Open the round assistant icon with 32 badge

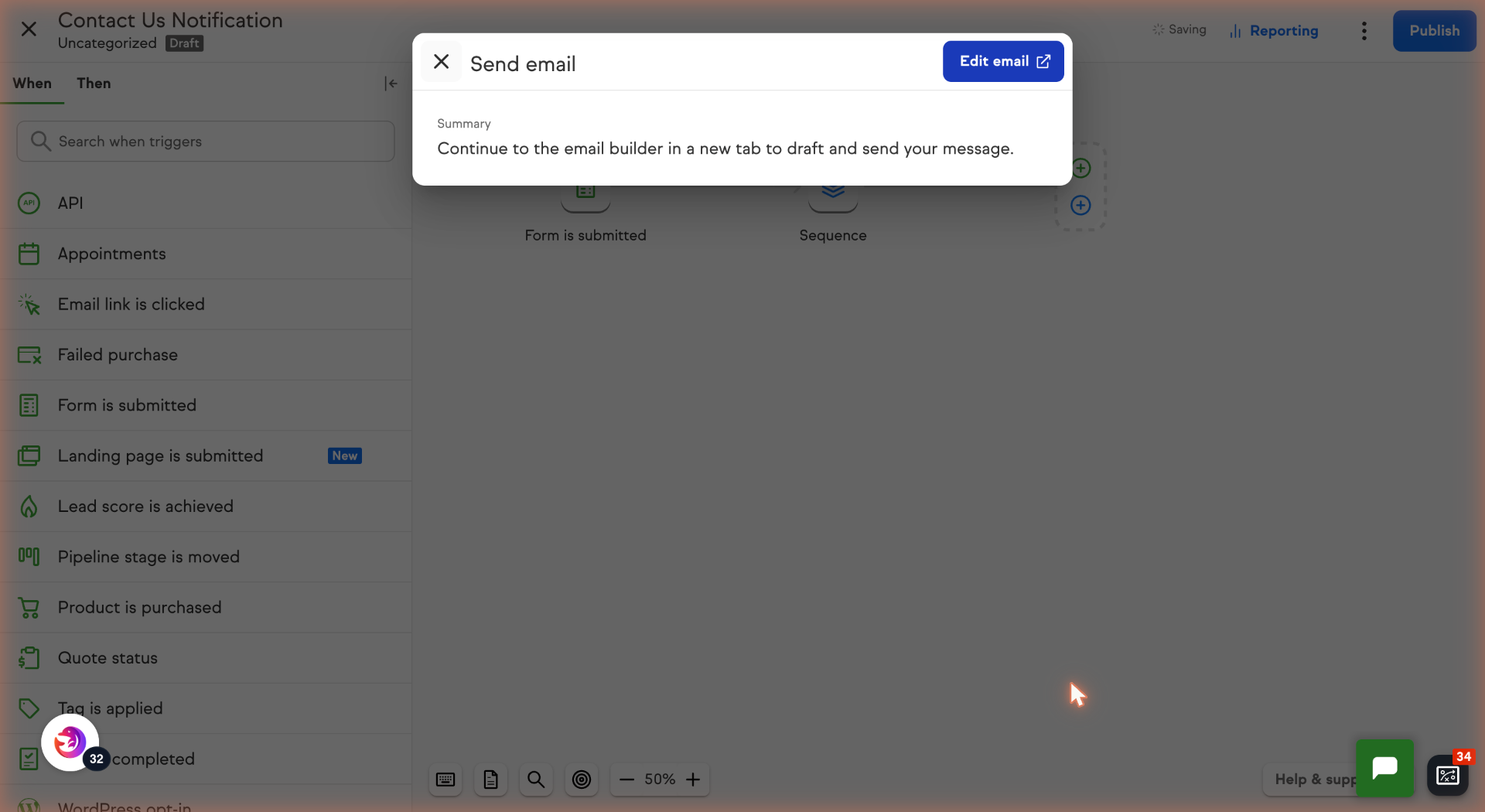pyautogui.click(x=70, y=742)
